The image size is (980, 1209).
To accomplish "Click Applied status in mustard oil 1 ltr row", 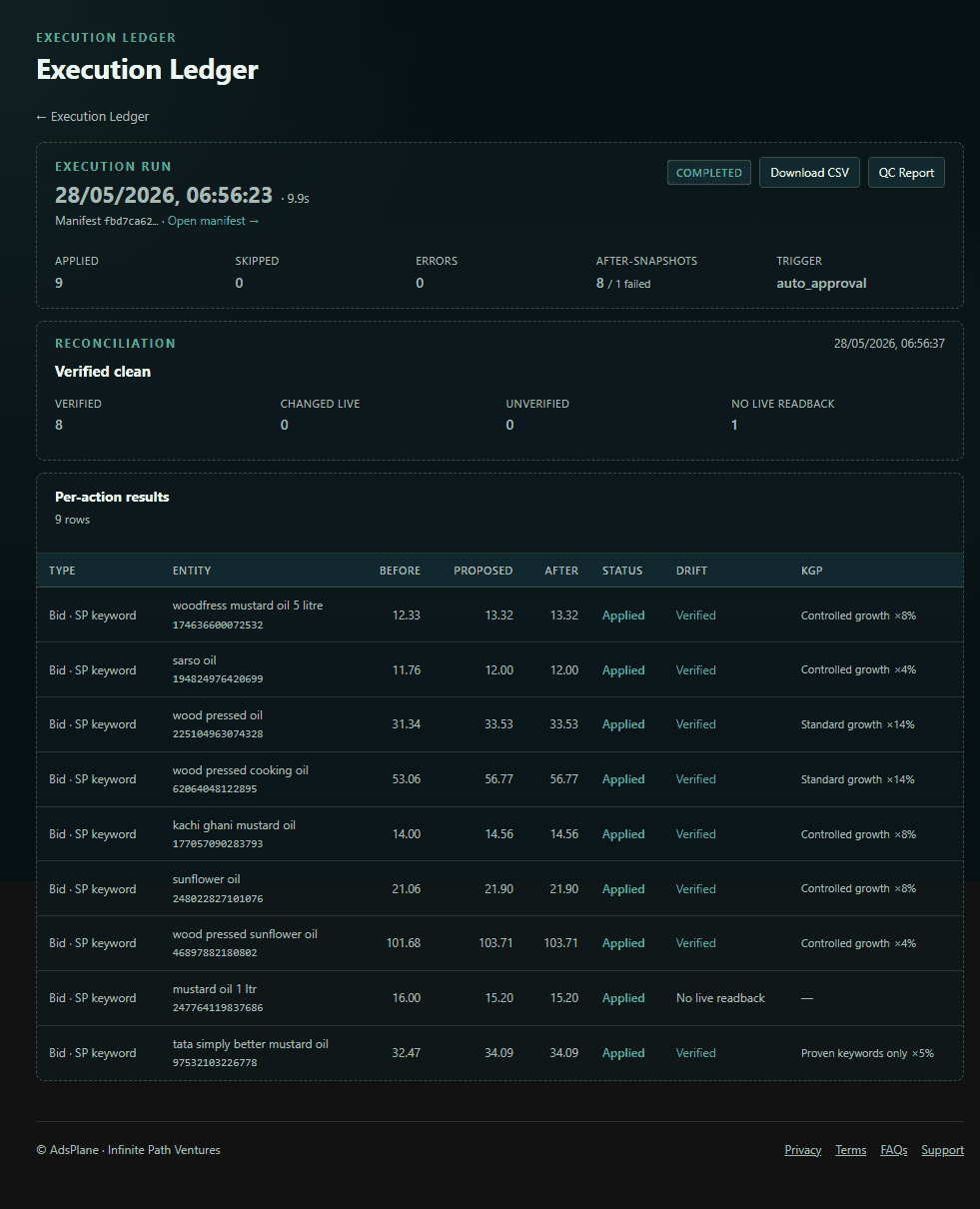I will [x=623, y=998].
